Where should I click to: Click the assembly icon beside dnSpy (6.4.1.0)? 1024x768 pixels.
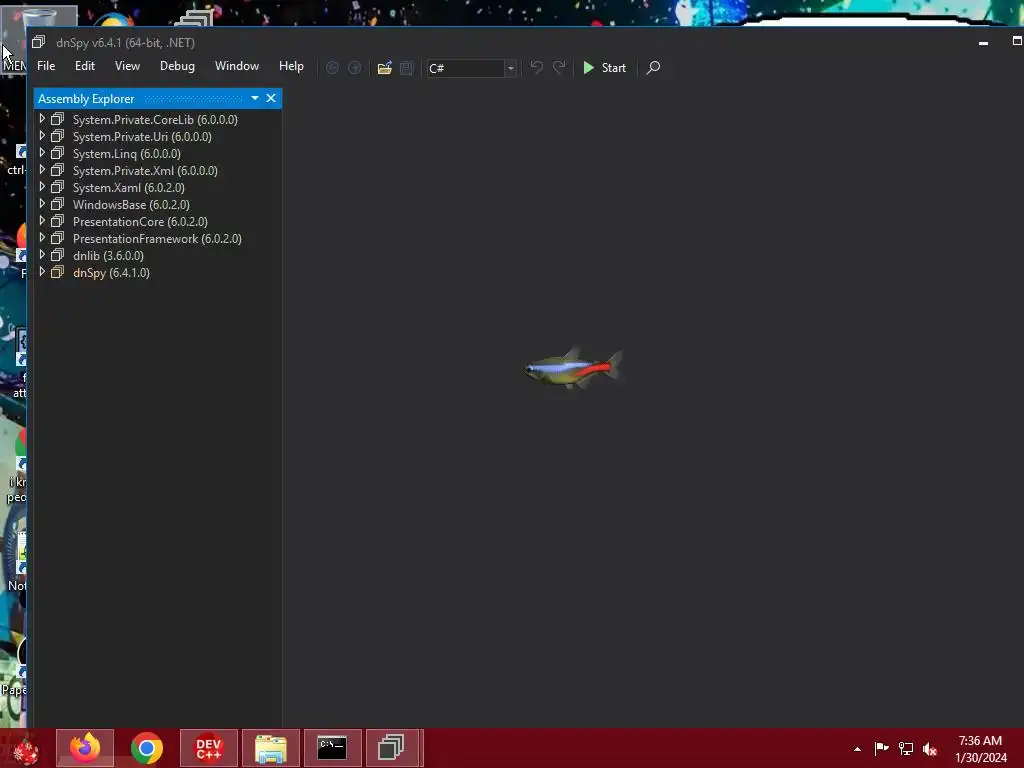(x=57, y=272)
